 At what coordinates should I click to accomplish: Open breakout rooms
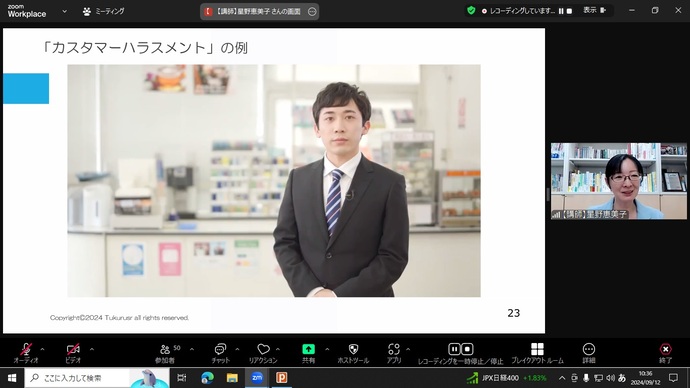click(x=537, y=353)
